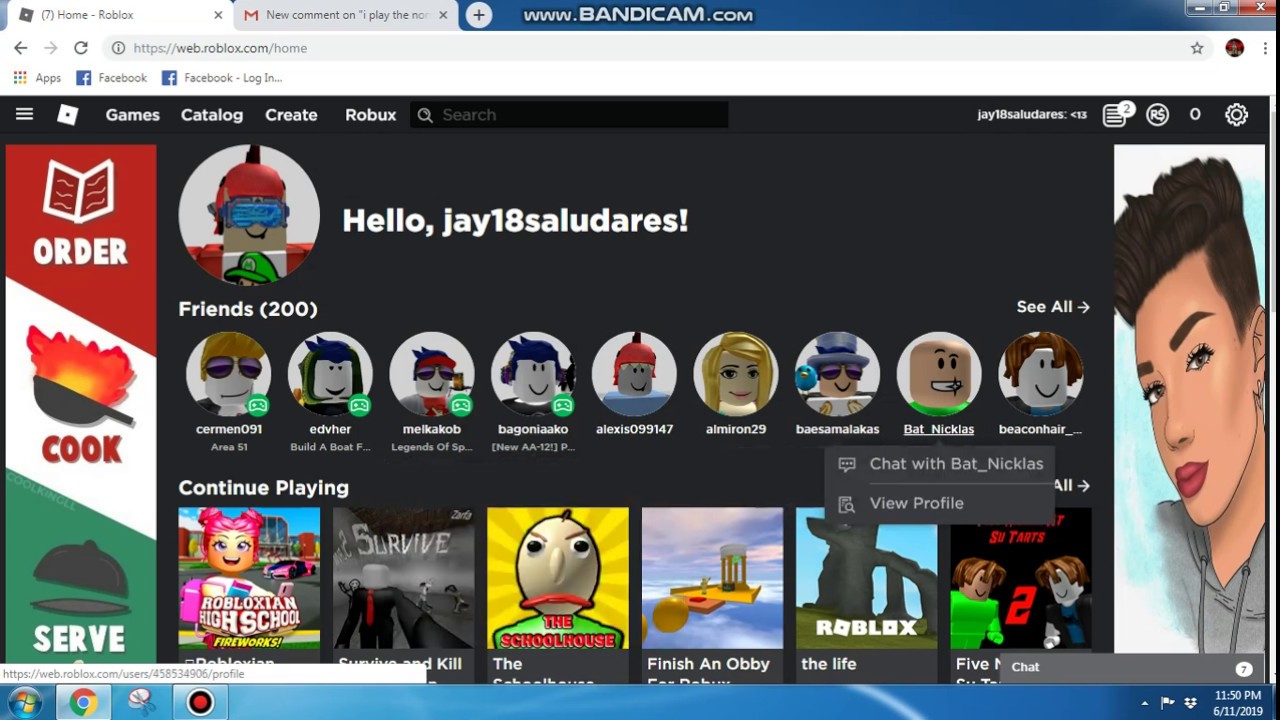1280x720 pixels.
Task: Open the Apps bookmark shortcut
Action: (x=37, y=78)
